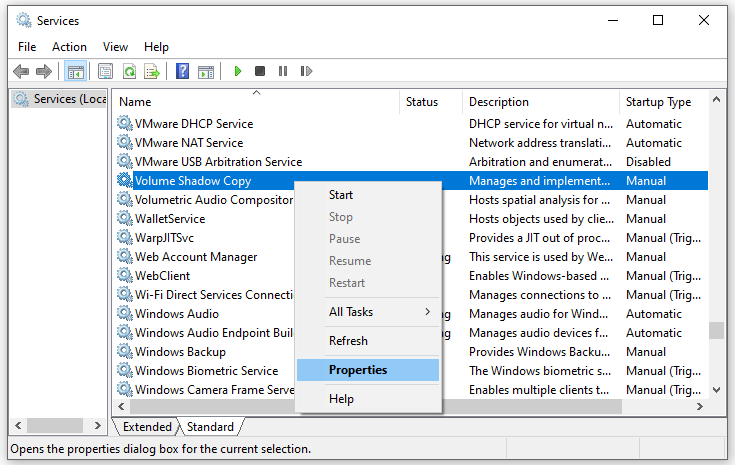This screenshot has height=465, width=735.
Task: Click list horizontal scrollbar left arrow
Action: [x=121, y=406]
